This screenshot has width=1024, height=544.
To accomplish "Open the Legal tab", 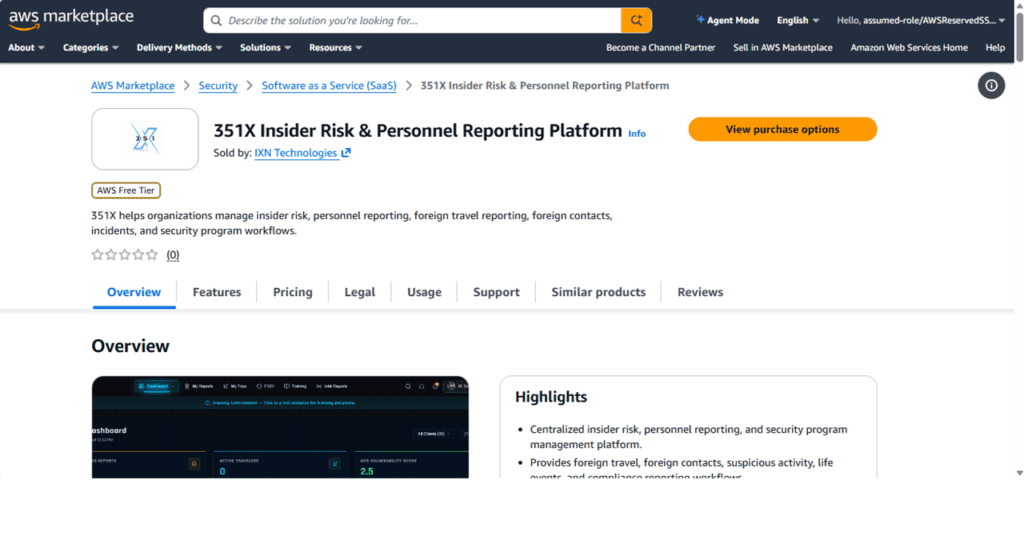I will pyautogui.click(x=360, y=292).
